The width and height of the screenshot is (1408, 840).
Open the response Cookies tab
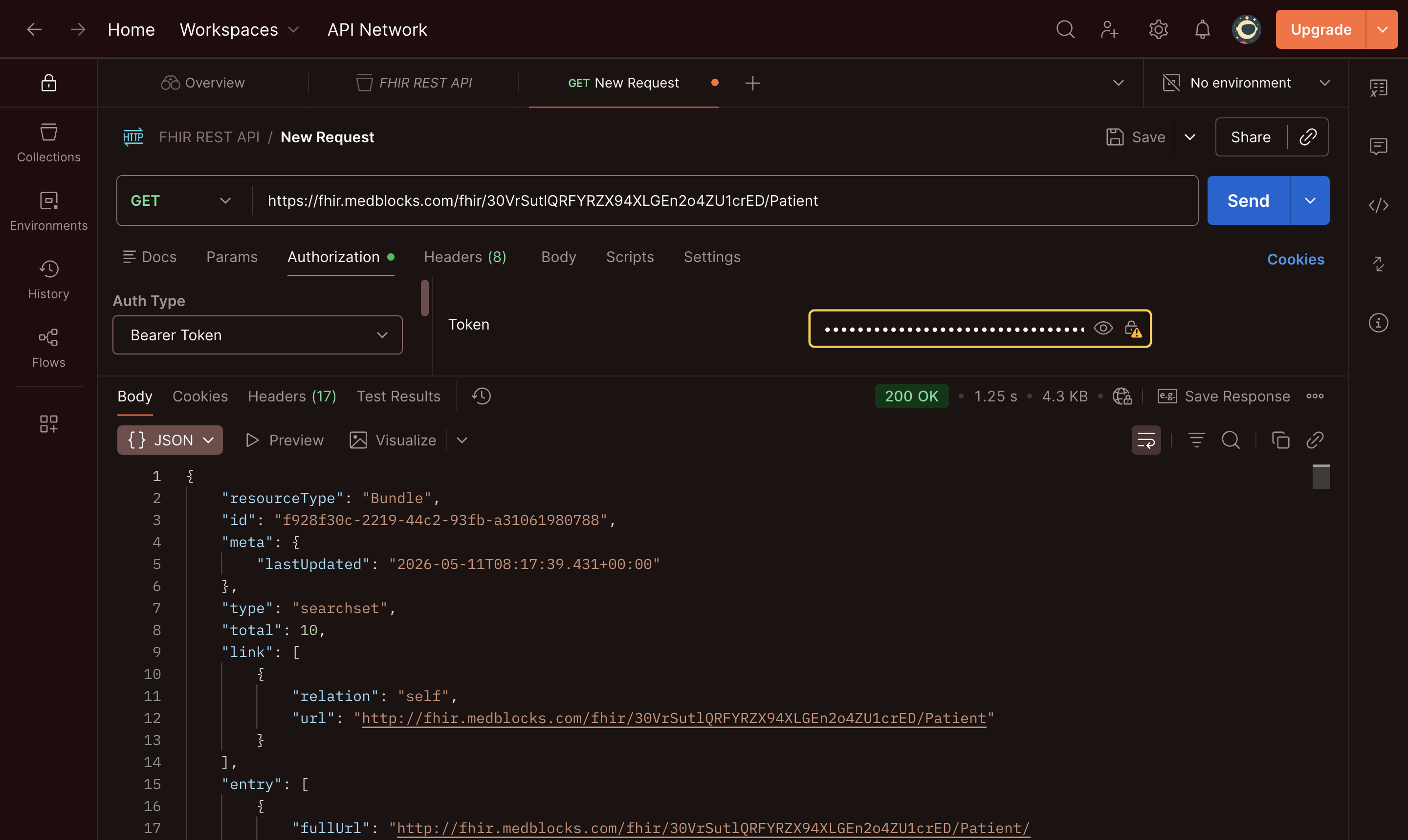(x=200, y=396)
